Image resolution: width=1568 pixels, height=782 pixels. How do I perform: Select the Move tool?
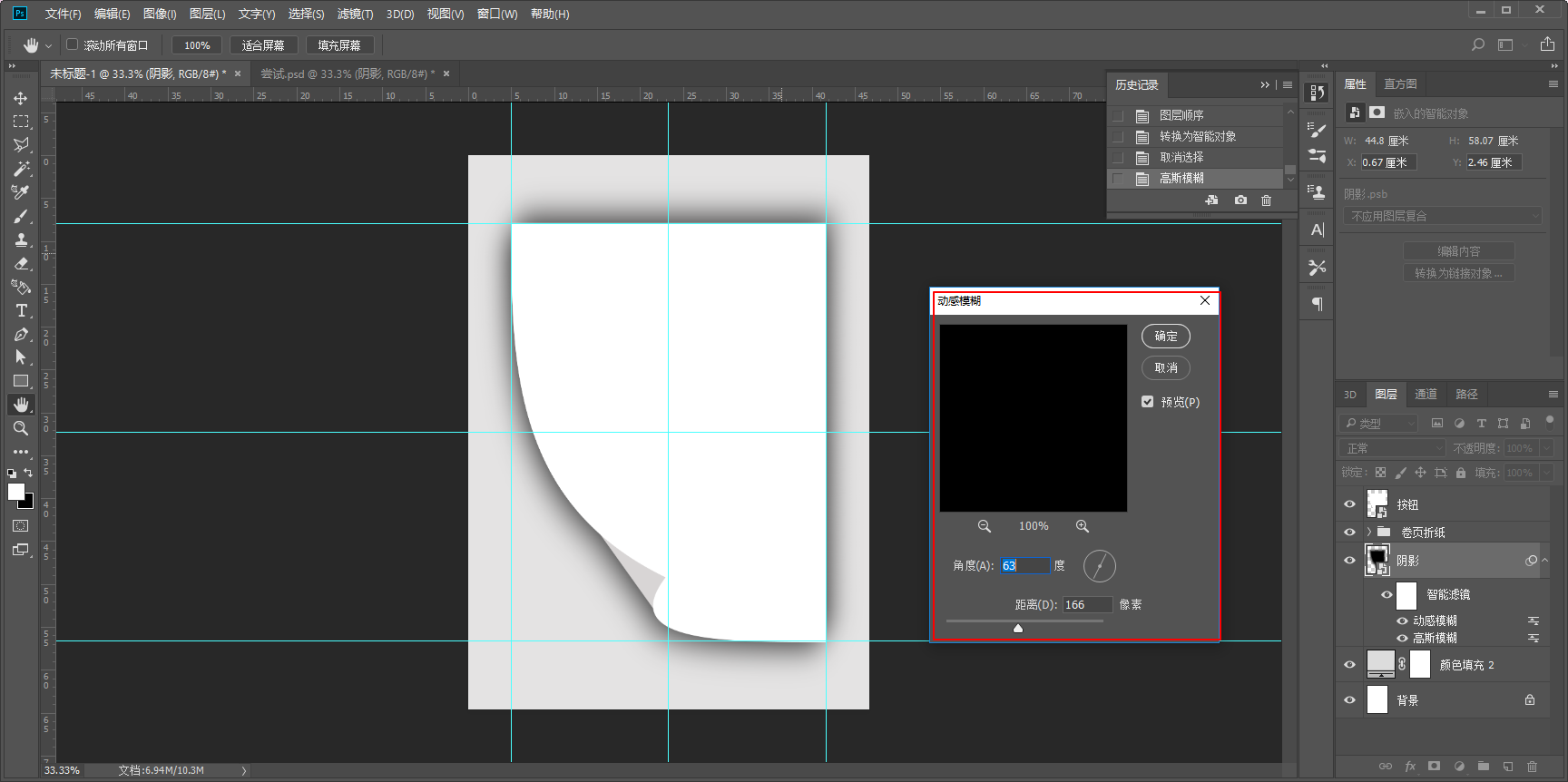[21, 98]
